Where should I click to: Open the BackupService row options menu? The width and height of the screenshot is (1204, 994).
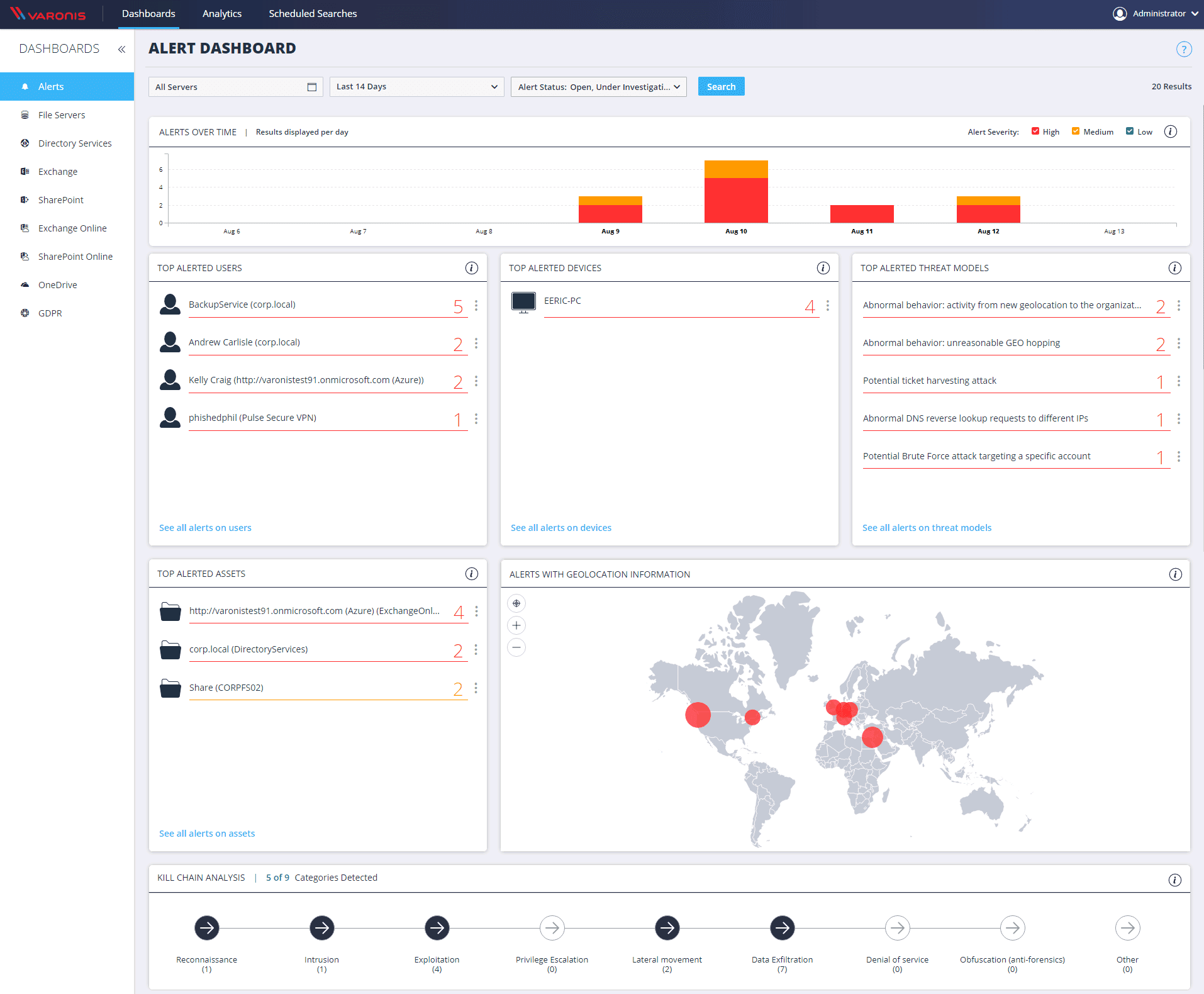pos(476,305)
